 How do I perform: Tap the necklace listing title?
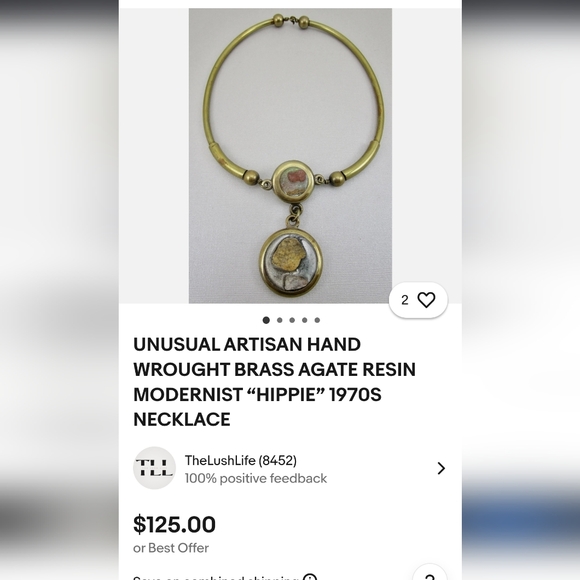[274, 382]
